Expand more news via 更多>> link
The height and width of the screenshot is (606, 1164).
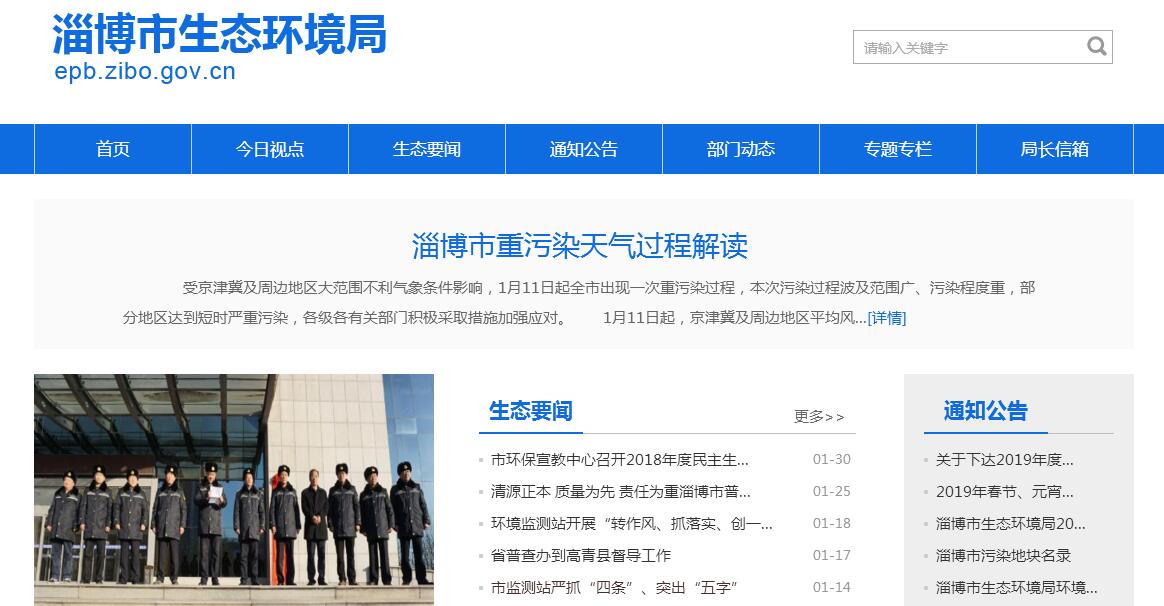tap(819, 416)
